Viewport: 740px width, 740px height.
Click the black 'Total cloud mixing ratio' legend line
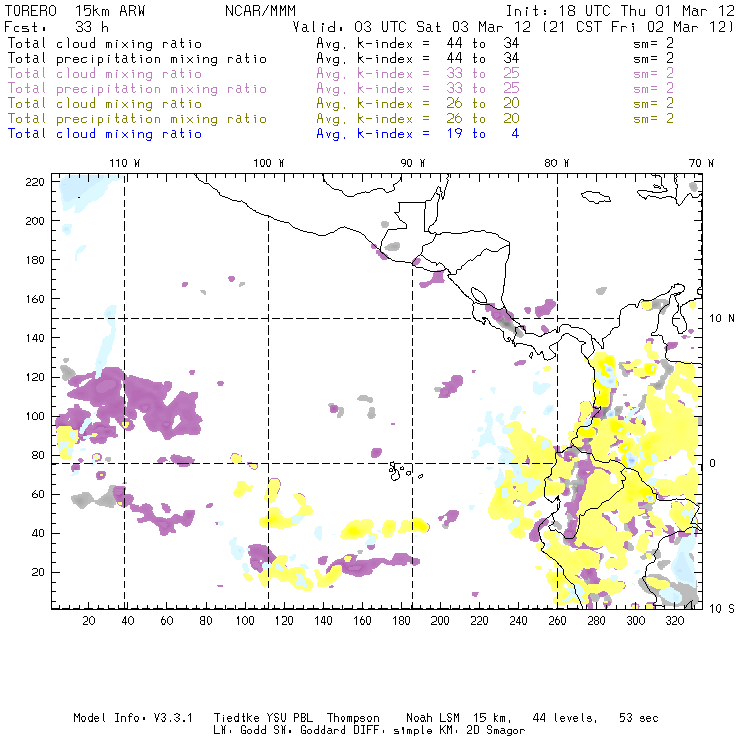coord(105,44)
